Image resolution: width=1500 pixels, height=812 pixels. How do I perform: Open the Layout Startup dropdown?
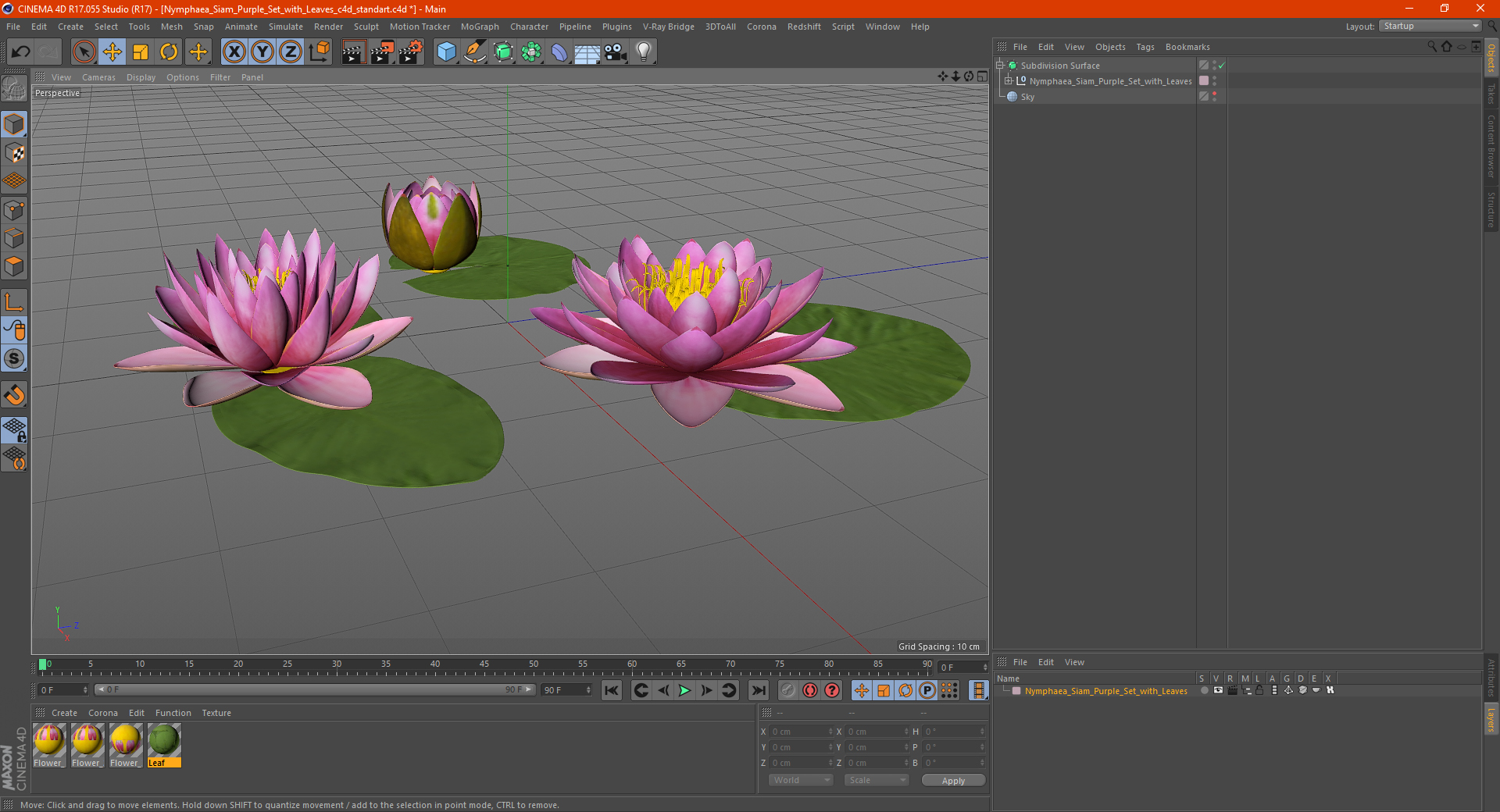[1430, 26]
